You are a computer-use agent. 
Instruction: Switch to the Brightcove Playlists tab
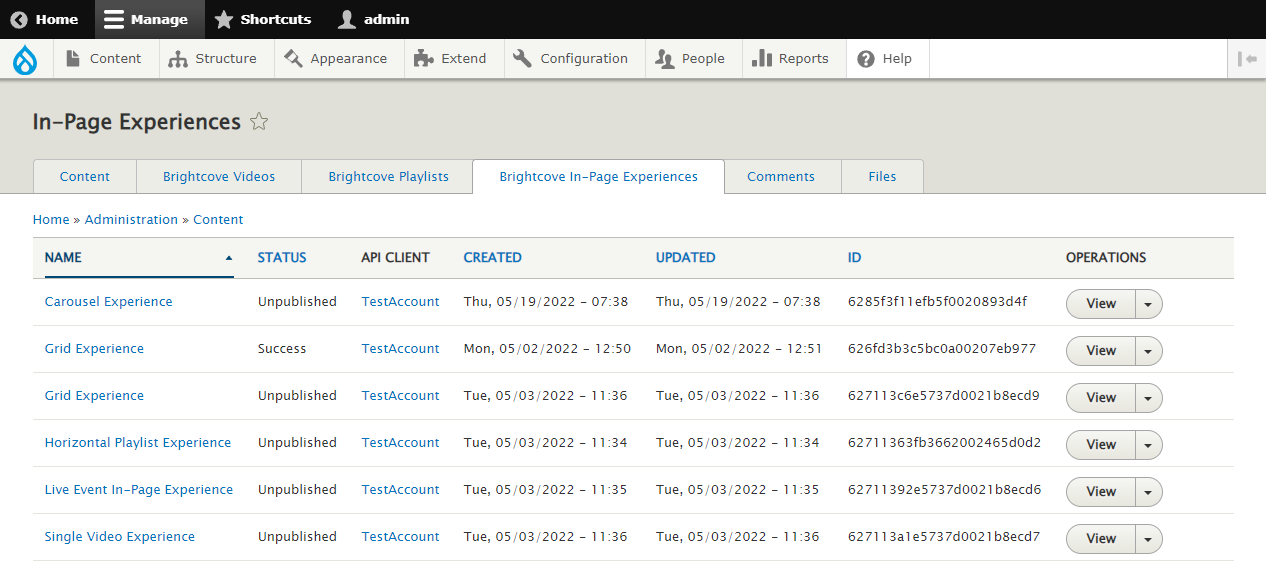coord(388,177)
